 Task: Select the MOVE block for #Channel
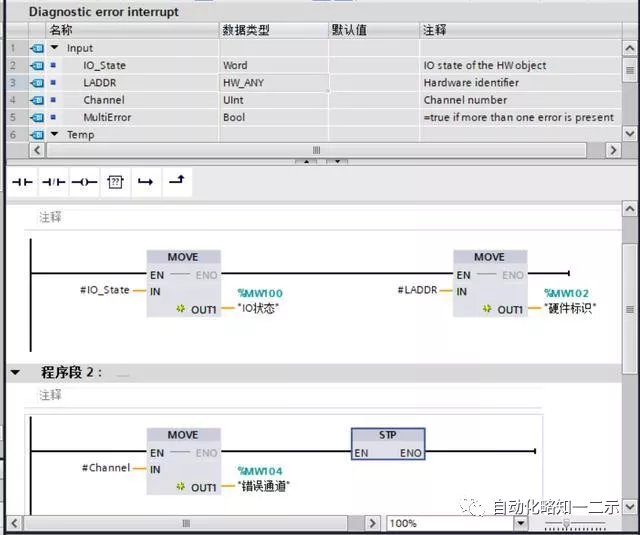point(182,435)
